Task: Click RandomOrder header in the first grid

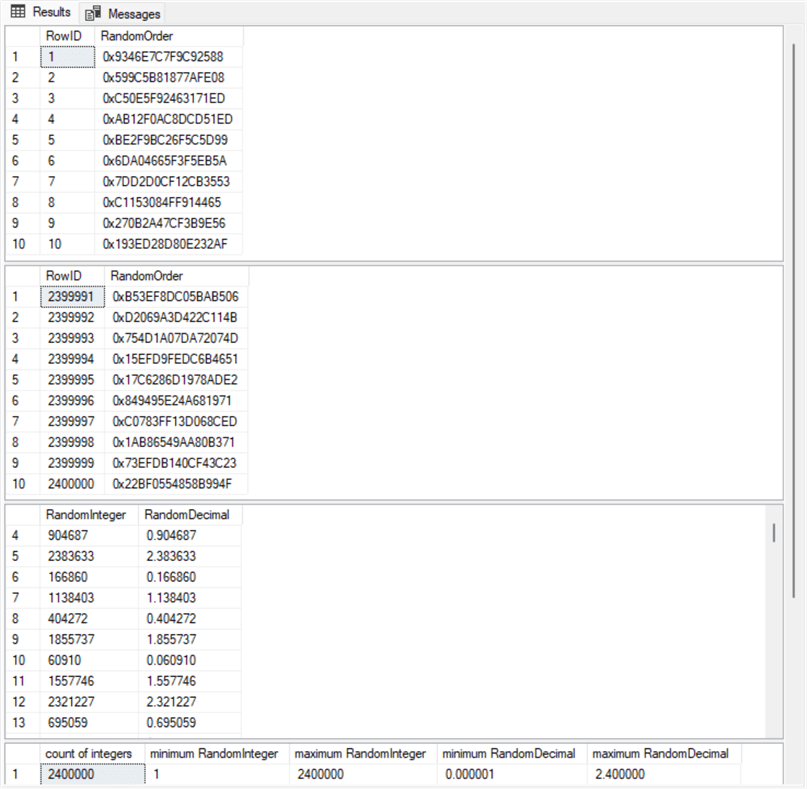Action: coord(137,36)
